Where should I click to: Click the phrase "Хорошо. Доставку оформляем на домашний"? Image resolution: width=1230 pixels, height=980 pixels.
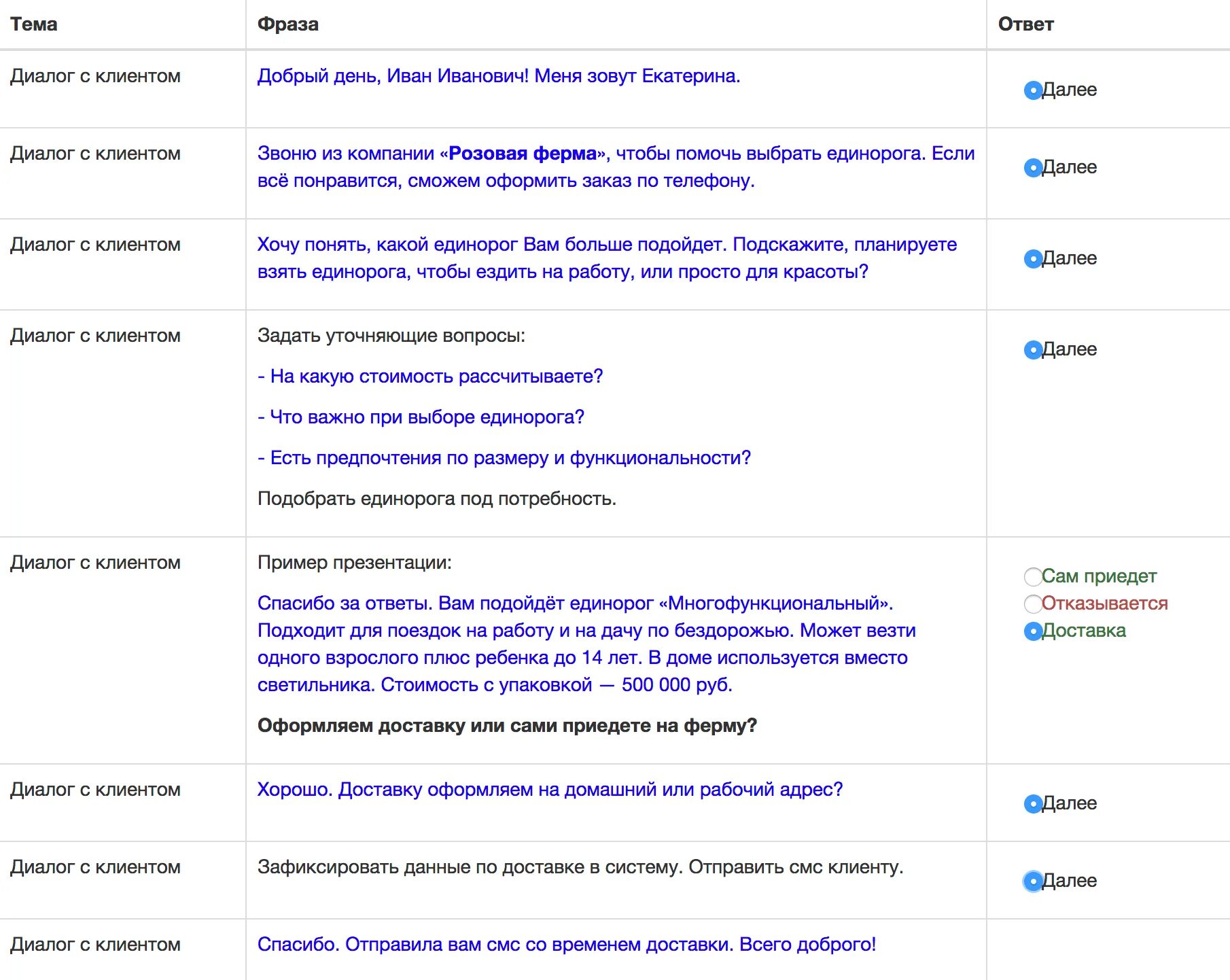click(x=549, y=790)
